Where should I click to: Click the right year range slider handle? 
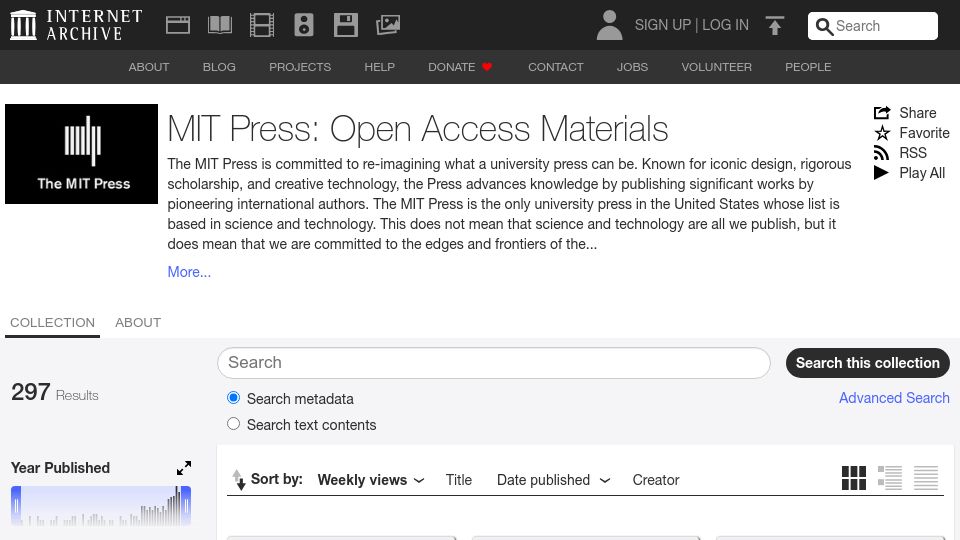click(x=186, y=506)
